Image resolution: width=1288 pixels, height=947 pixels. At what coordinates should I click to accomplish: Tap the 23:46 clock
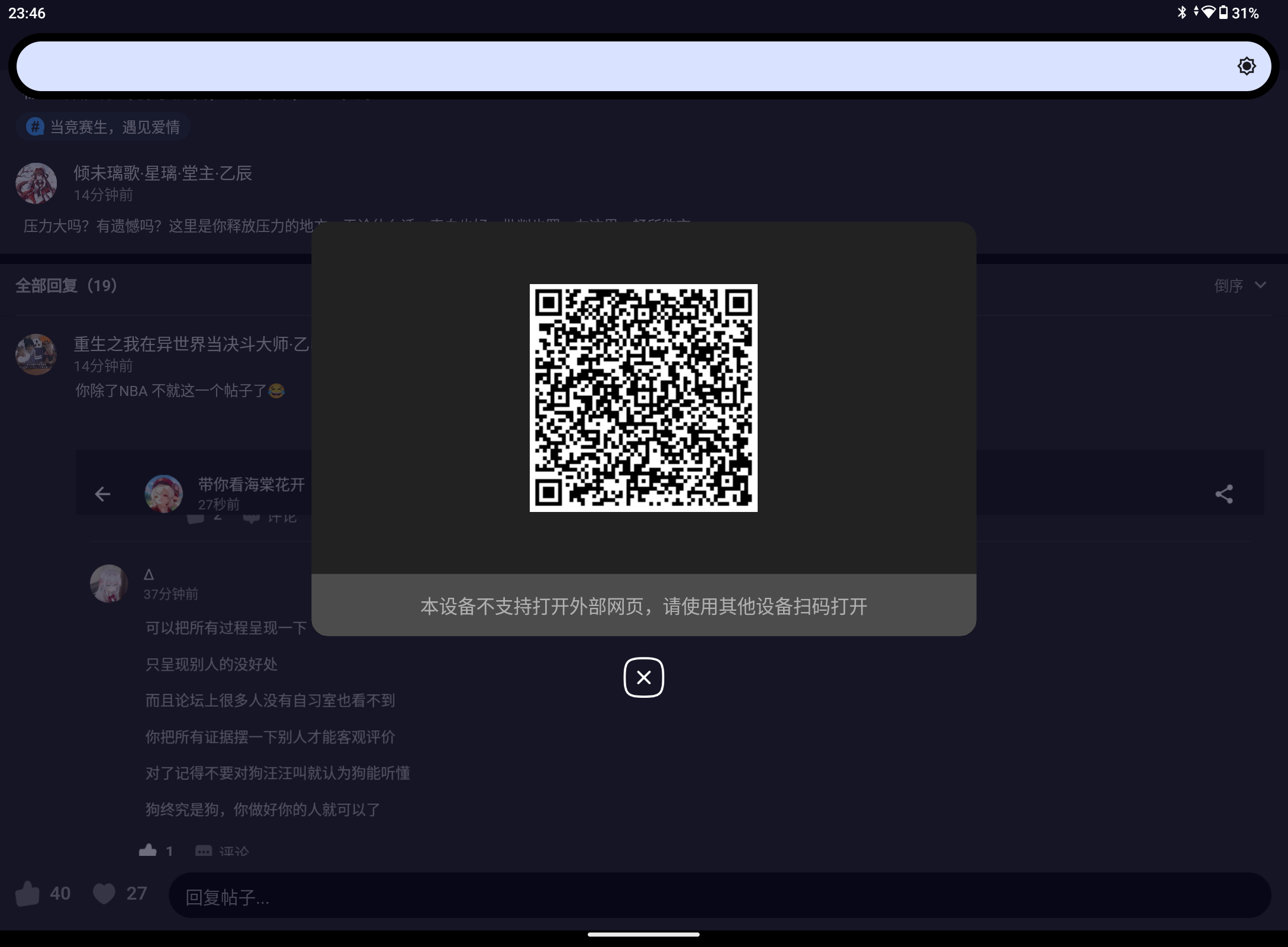[27, 13]
